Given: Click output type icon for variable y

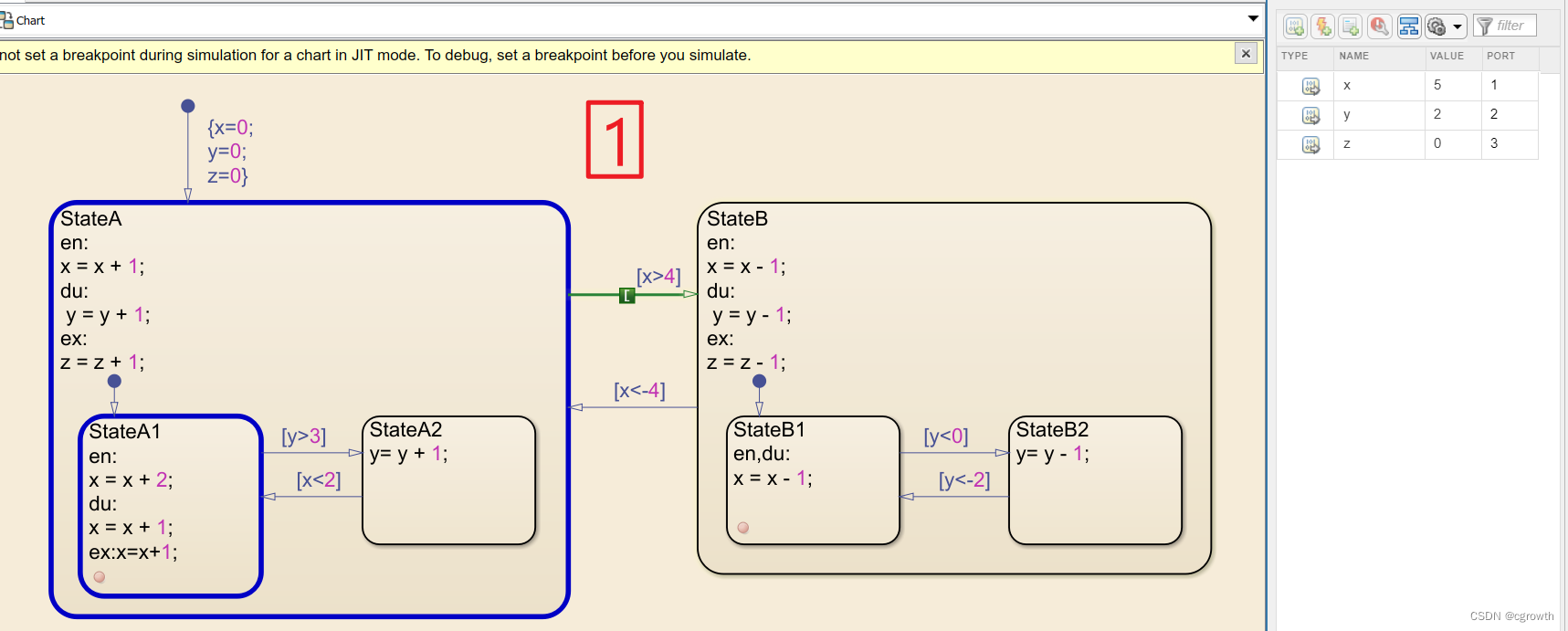Looking at the screenshot, I should (1310, 115).
